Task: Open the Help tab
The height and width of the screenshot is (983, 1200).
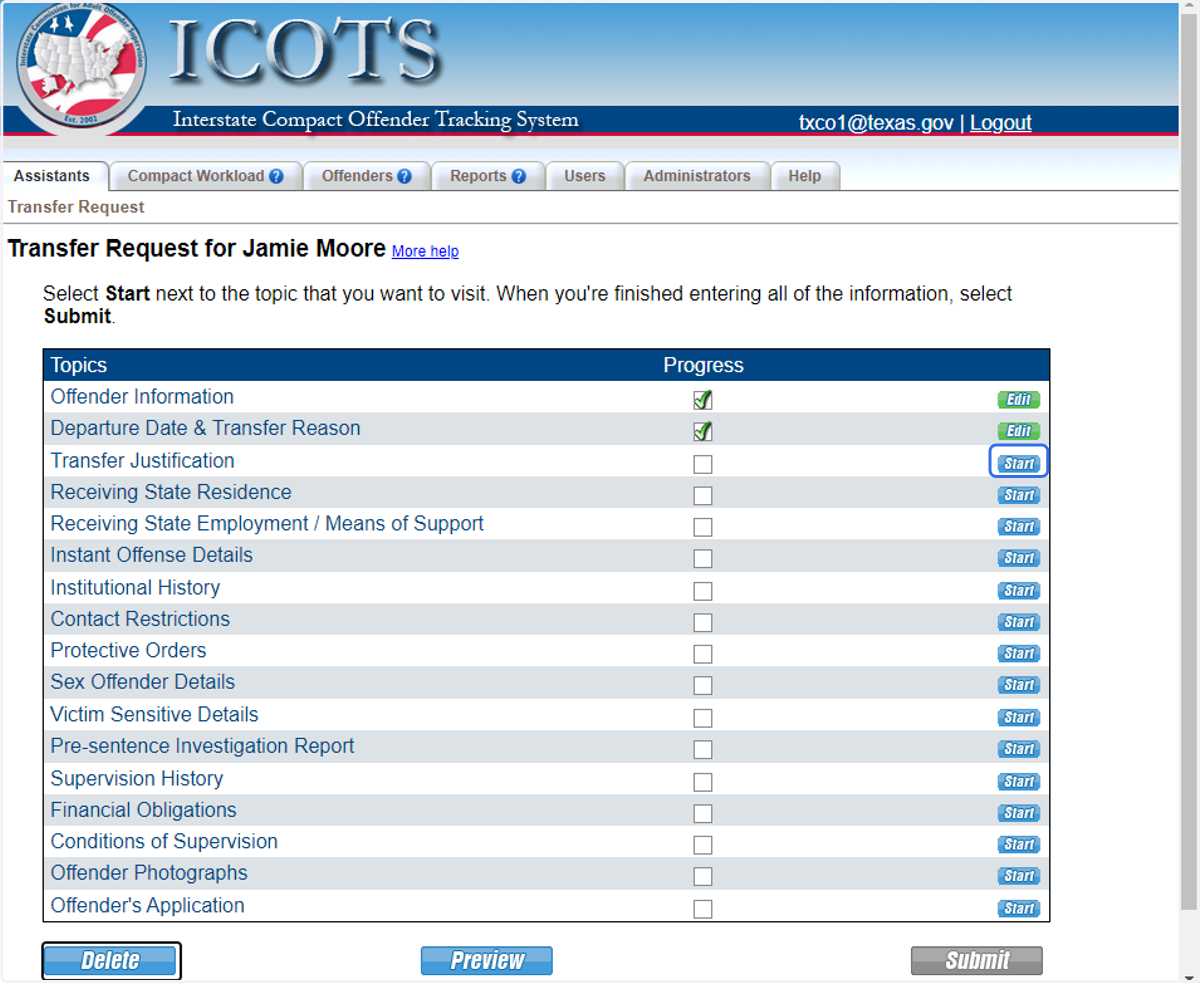Action: tap(804, 176)
